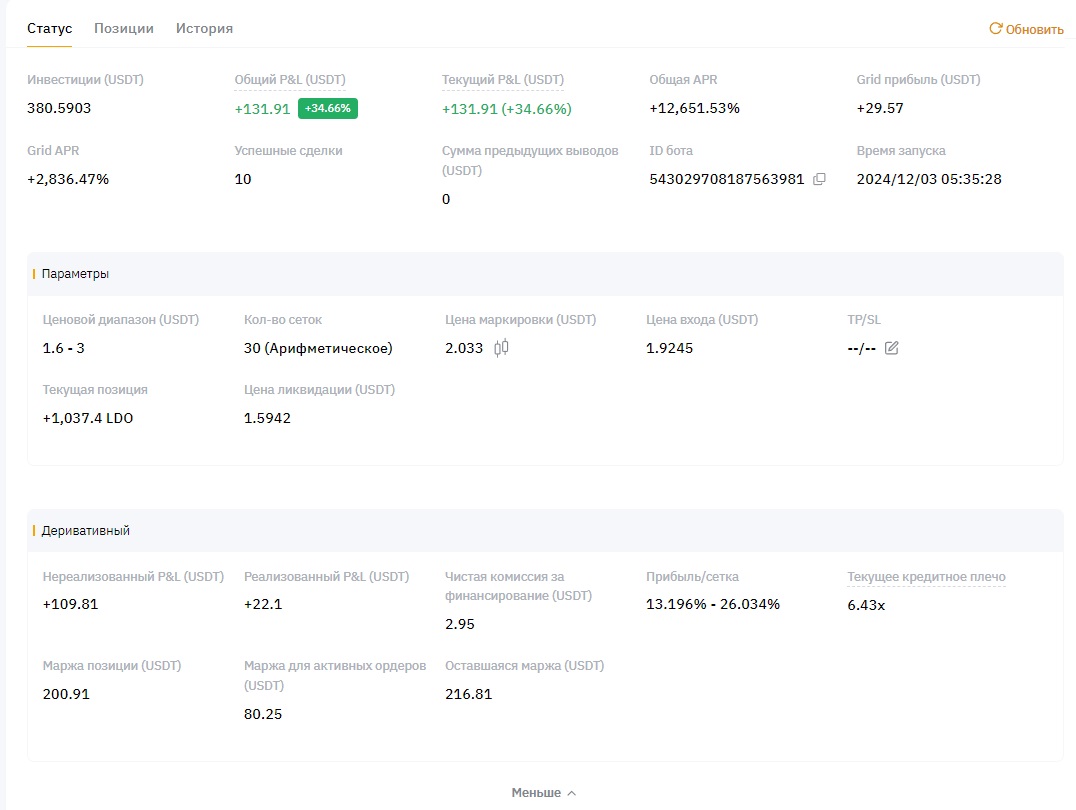Click the bot ID number 543029708187563981
The width and height of the screenshot is (1076, 810).
(727, 179)
